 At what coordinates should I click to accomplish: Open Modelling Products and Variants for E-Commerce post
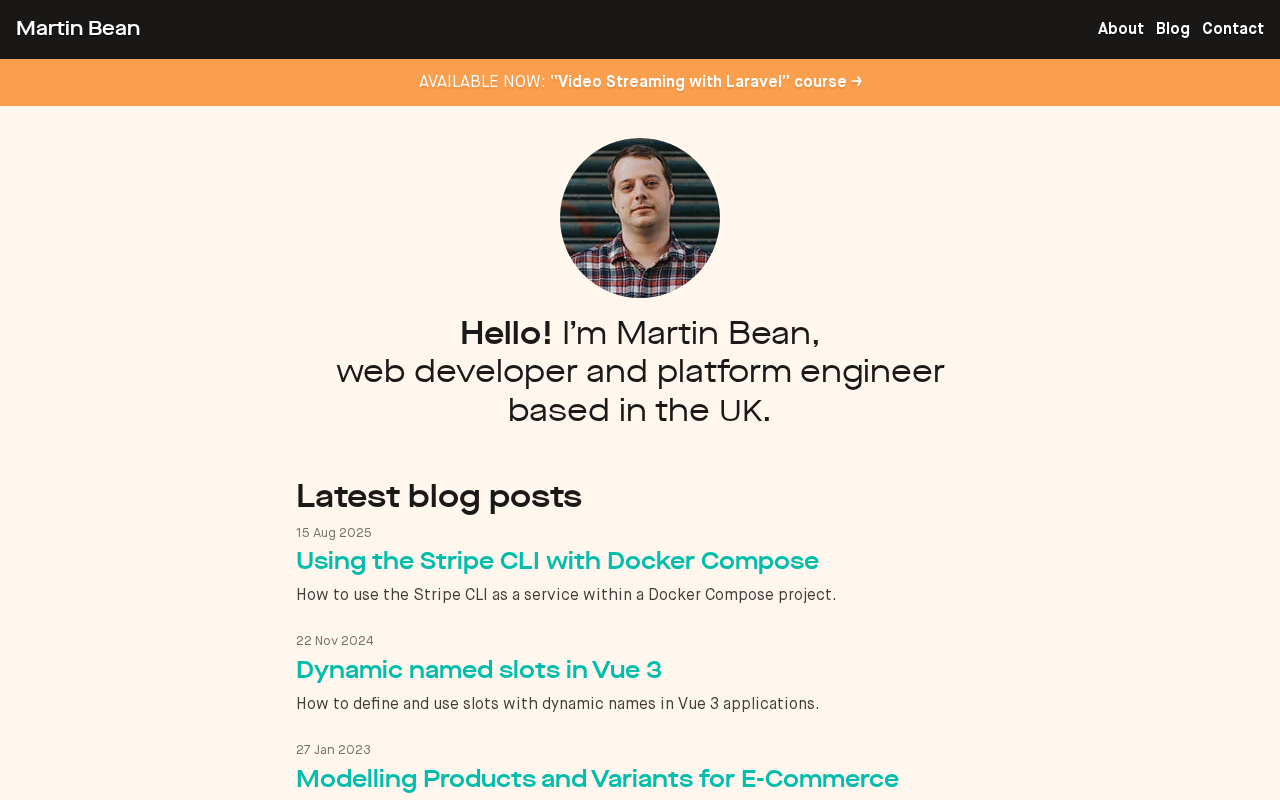tap(597, 779)
